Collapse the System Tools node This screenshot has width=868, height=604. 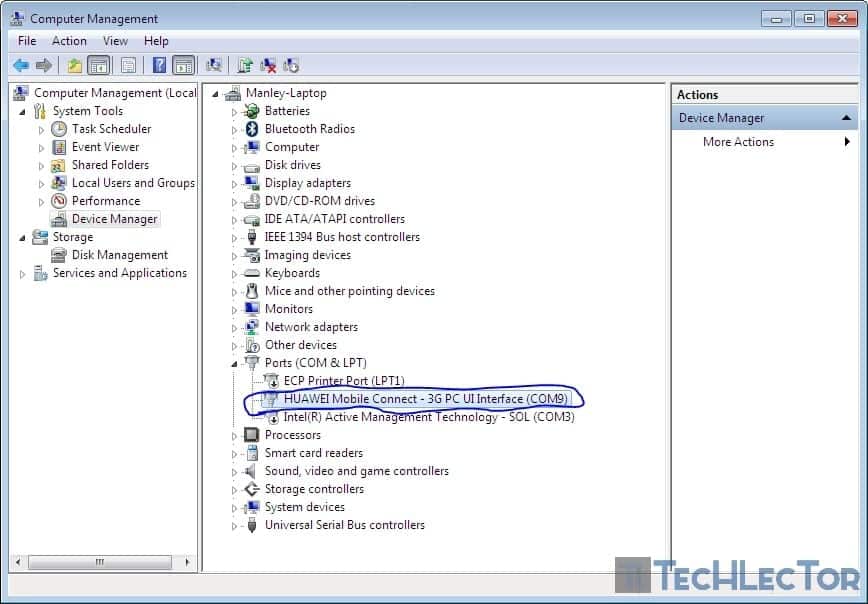22,112
